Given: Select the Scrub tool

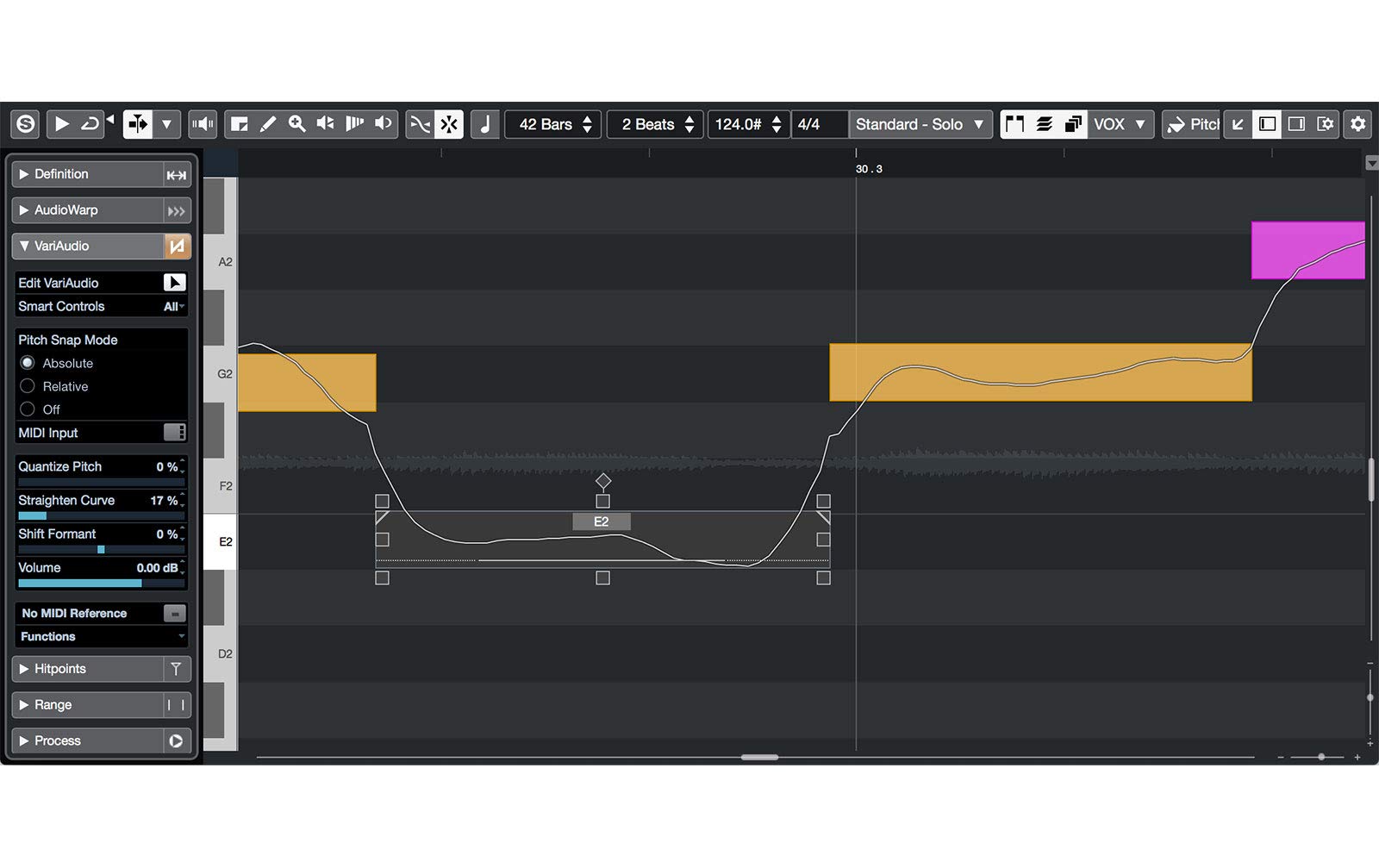Looking at the screenshot, I should (x=353, y=124).
